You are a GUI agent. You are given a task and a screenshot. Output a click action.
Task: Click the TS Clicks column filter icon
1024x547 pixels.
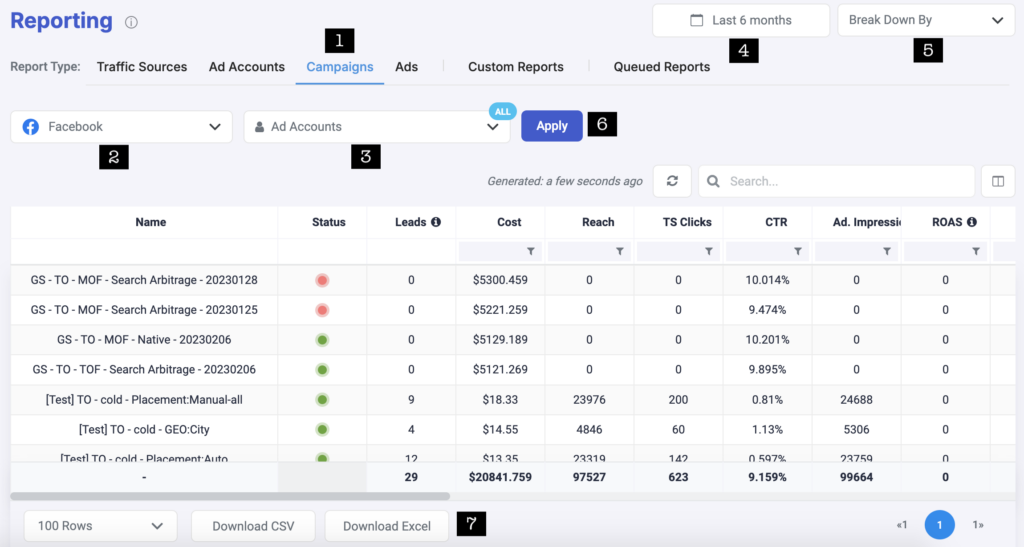click(708, 252)
